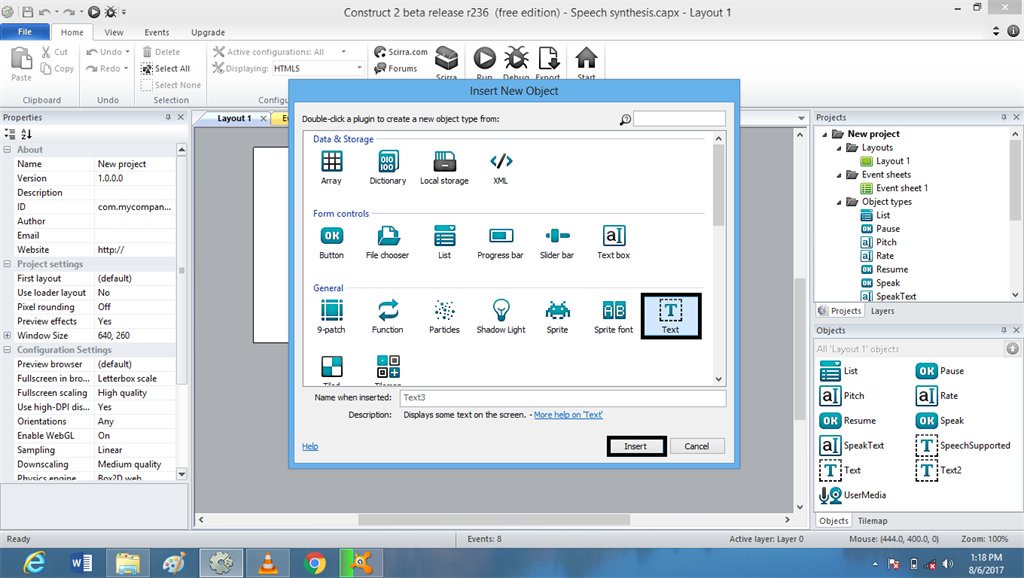The width and height of the screenshot is (1024, 578).
Task: Open Internet Explorer from taskbar
Action: click(x=34, y=563)
